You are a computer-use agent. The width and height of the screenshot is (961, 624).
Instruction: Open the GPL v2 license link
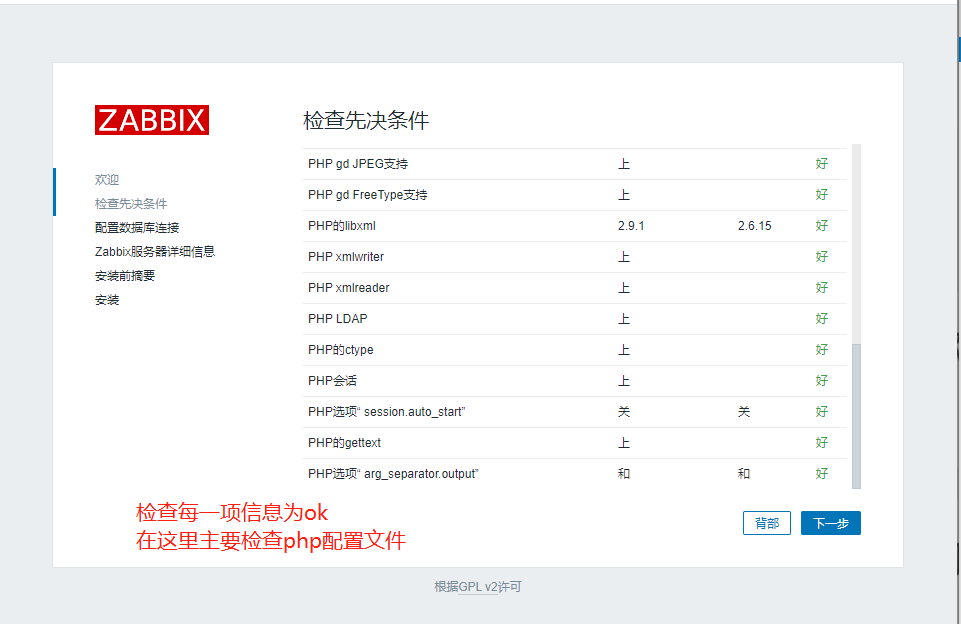coord(478,587)
